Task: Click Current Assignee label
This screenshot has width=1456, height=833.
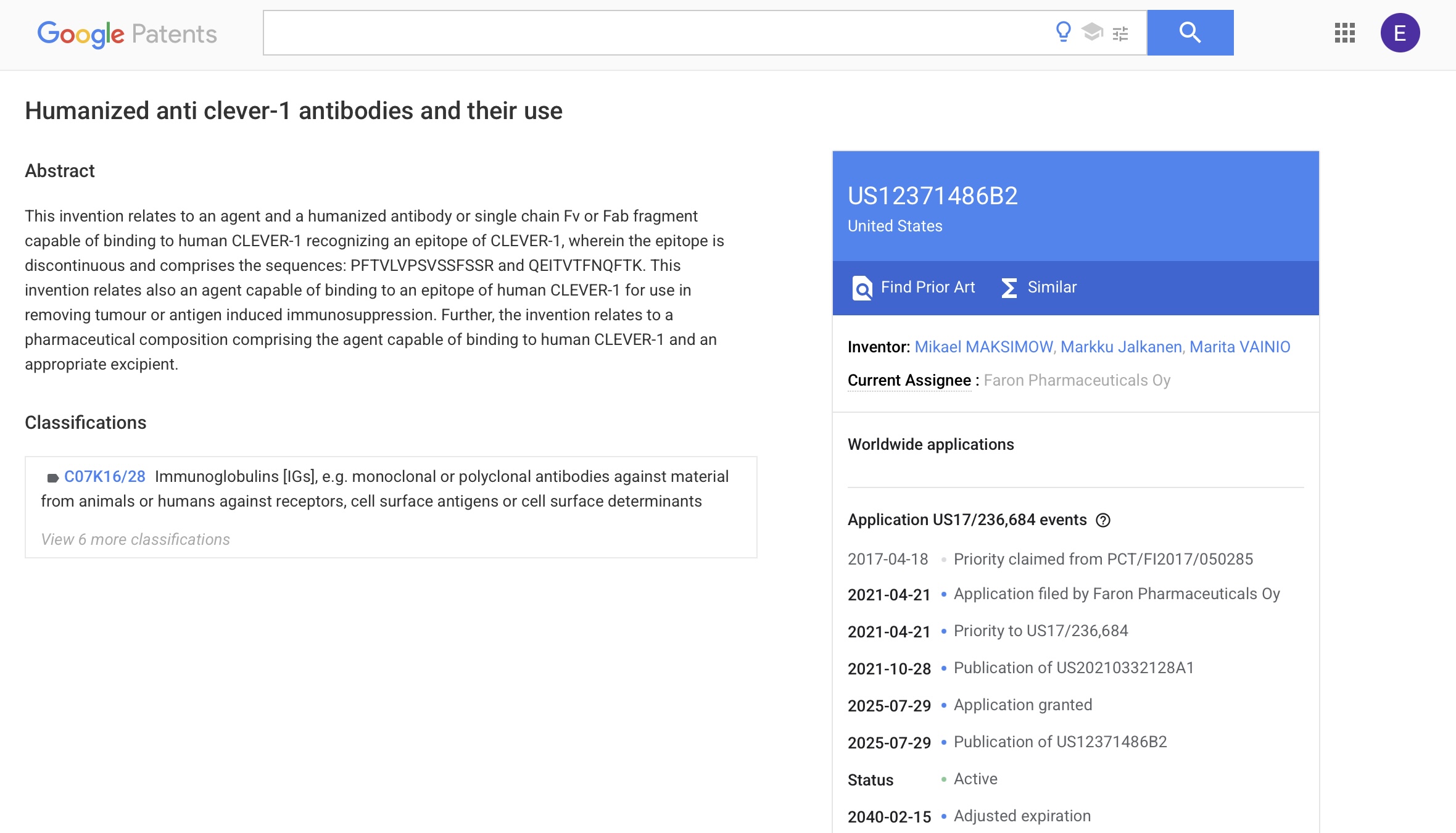Action: 909,380
